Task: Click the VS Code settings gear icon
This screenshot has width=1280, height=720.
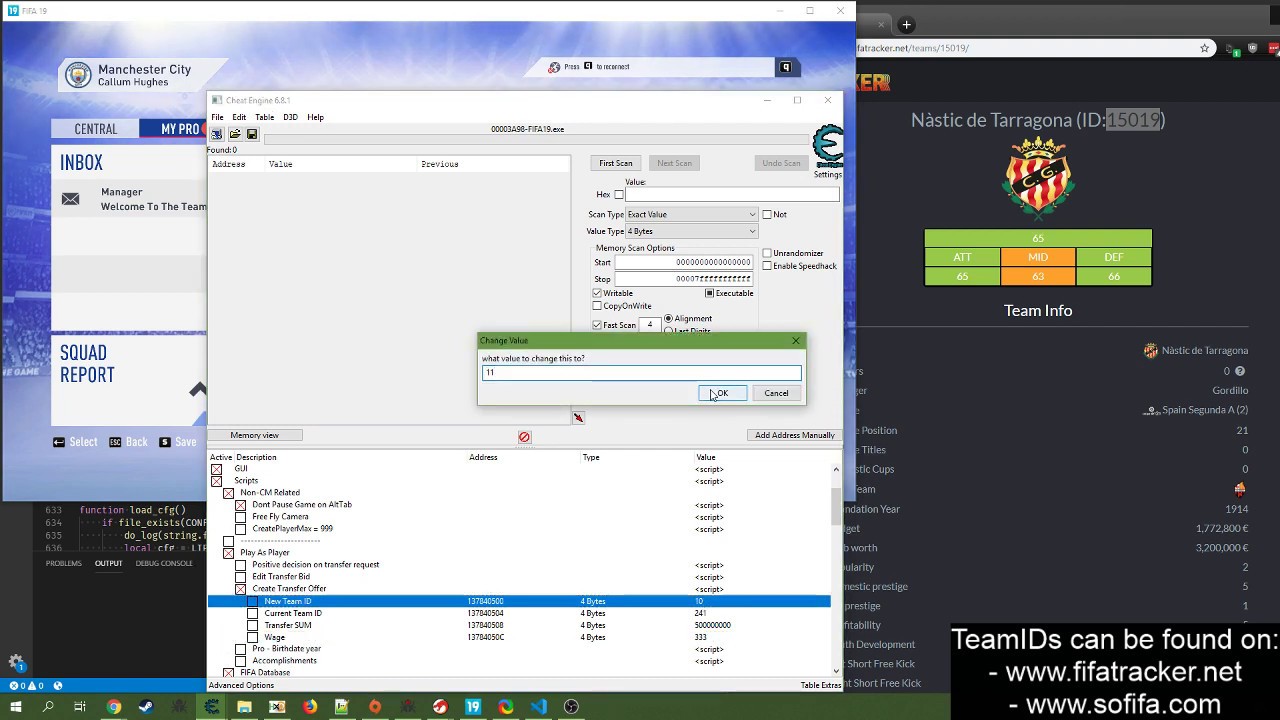Action: pyautogui.click(x=16, y=662)
